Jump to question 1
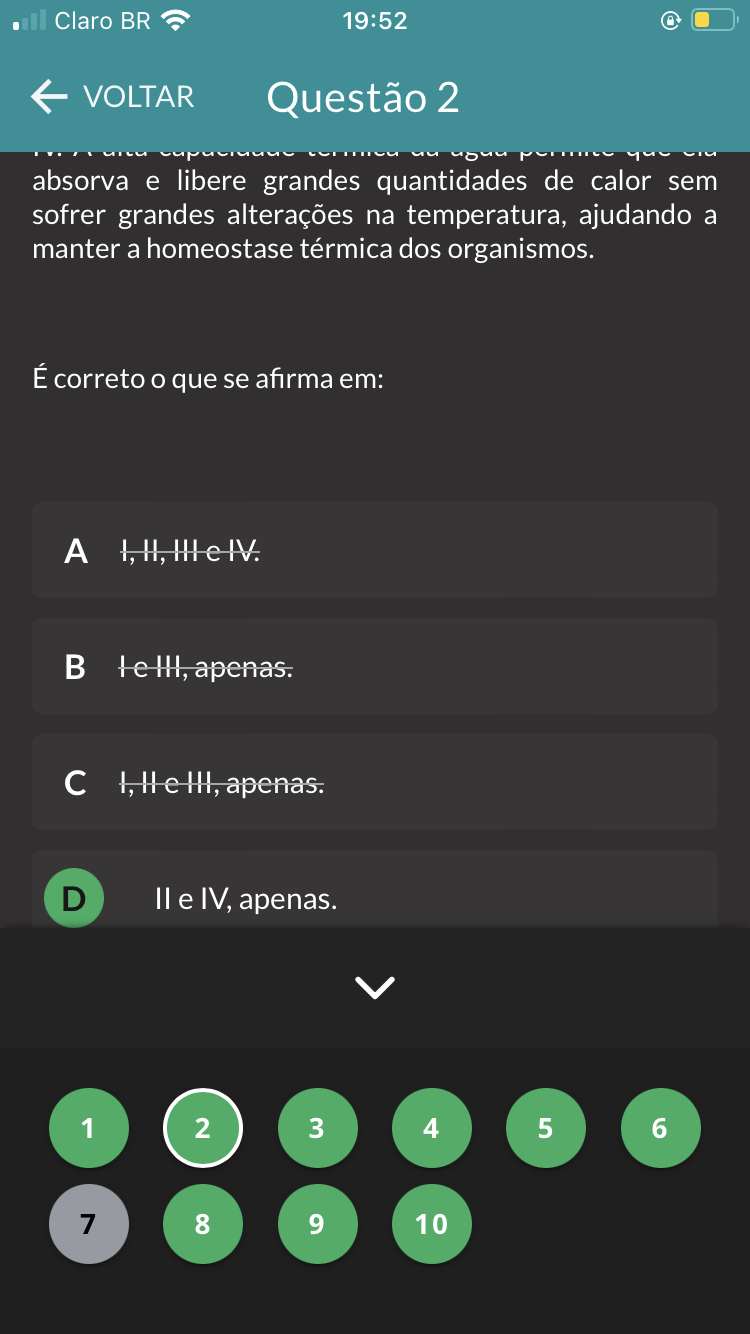Image resolution: width=750 pixels, height=1334 pixels. click(89, 1128)
